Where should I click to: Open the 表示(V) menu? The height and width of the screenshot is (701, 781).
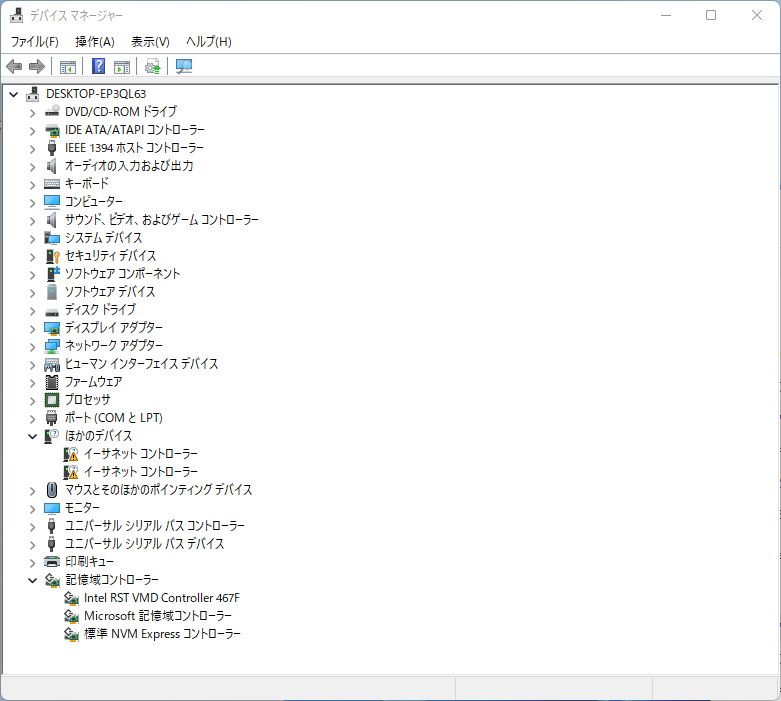tap(150, 42)
